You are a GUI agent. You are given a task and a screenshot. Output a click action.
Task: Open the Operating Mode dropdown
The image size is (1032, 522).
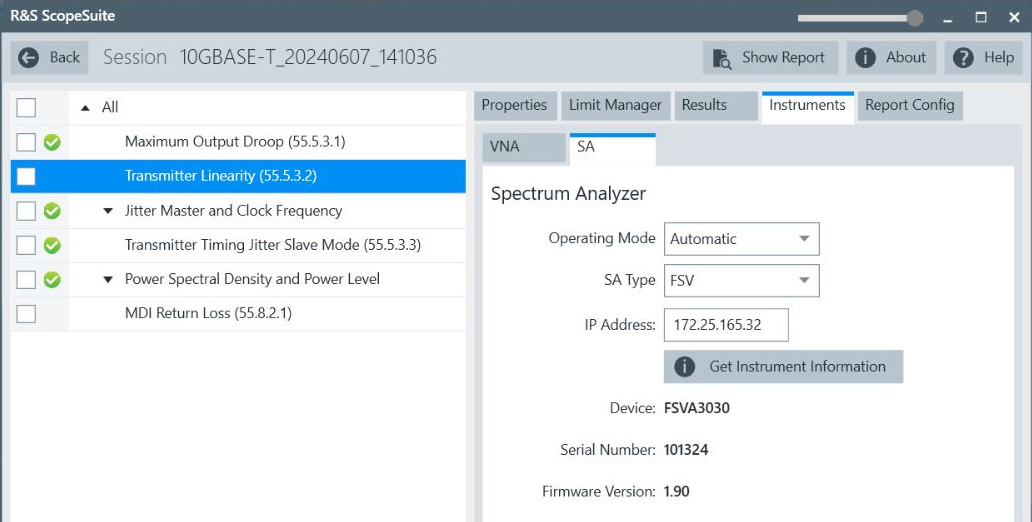(742, 239)
